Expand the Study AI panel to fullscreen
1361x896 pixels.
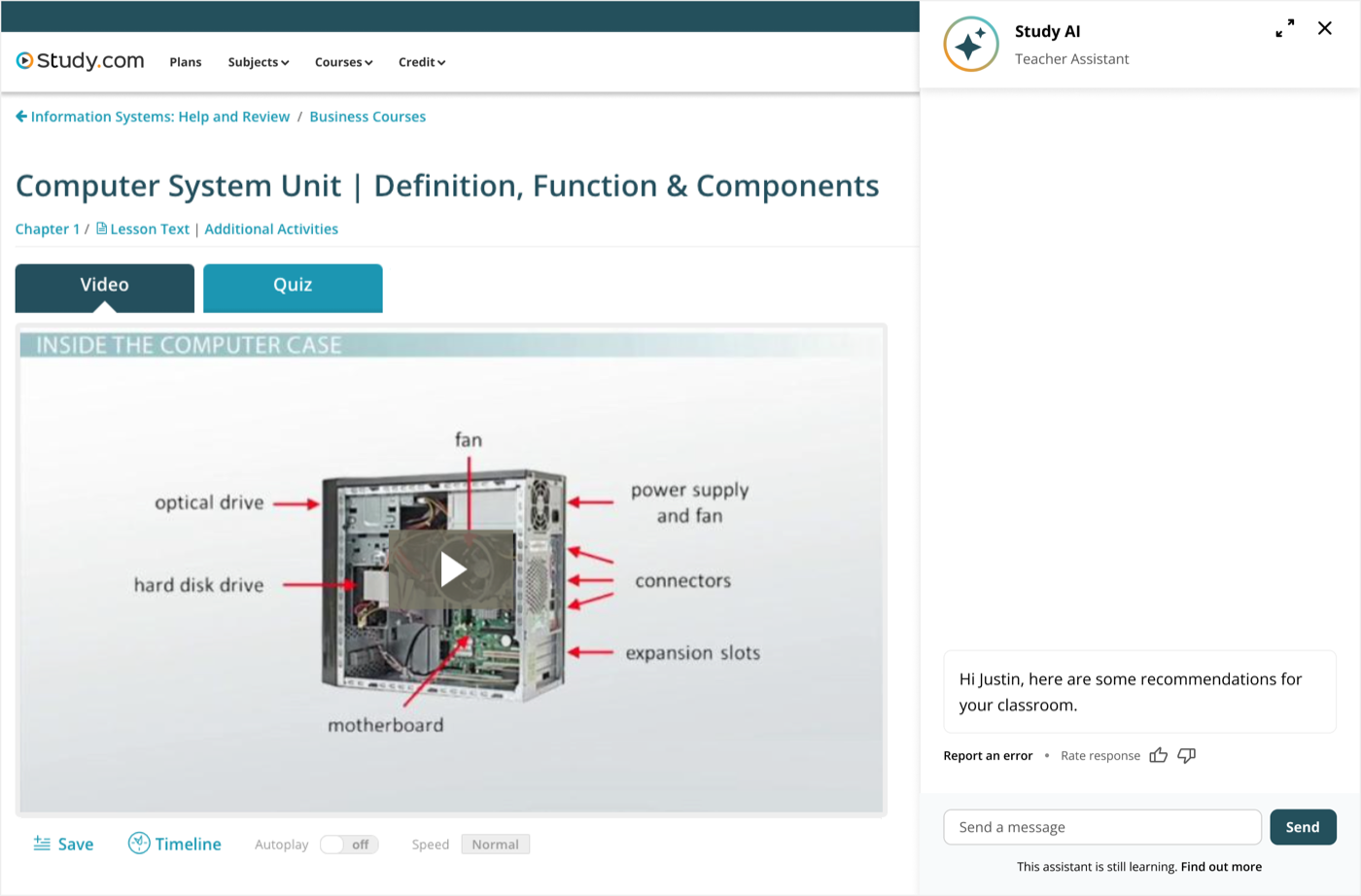tap(1285, 28)
